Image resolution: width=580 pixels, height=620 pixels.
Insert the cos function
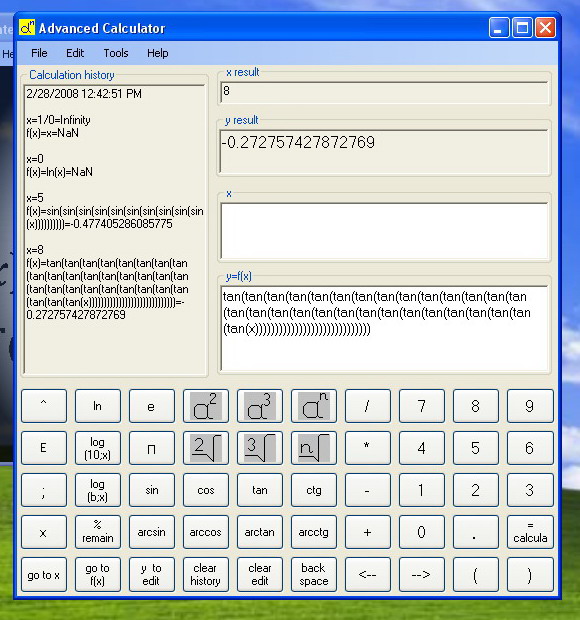coord(206,490)
